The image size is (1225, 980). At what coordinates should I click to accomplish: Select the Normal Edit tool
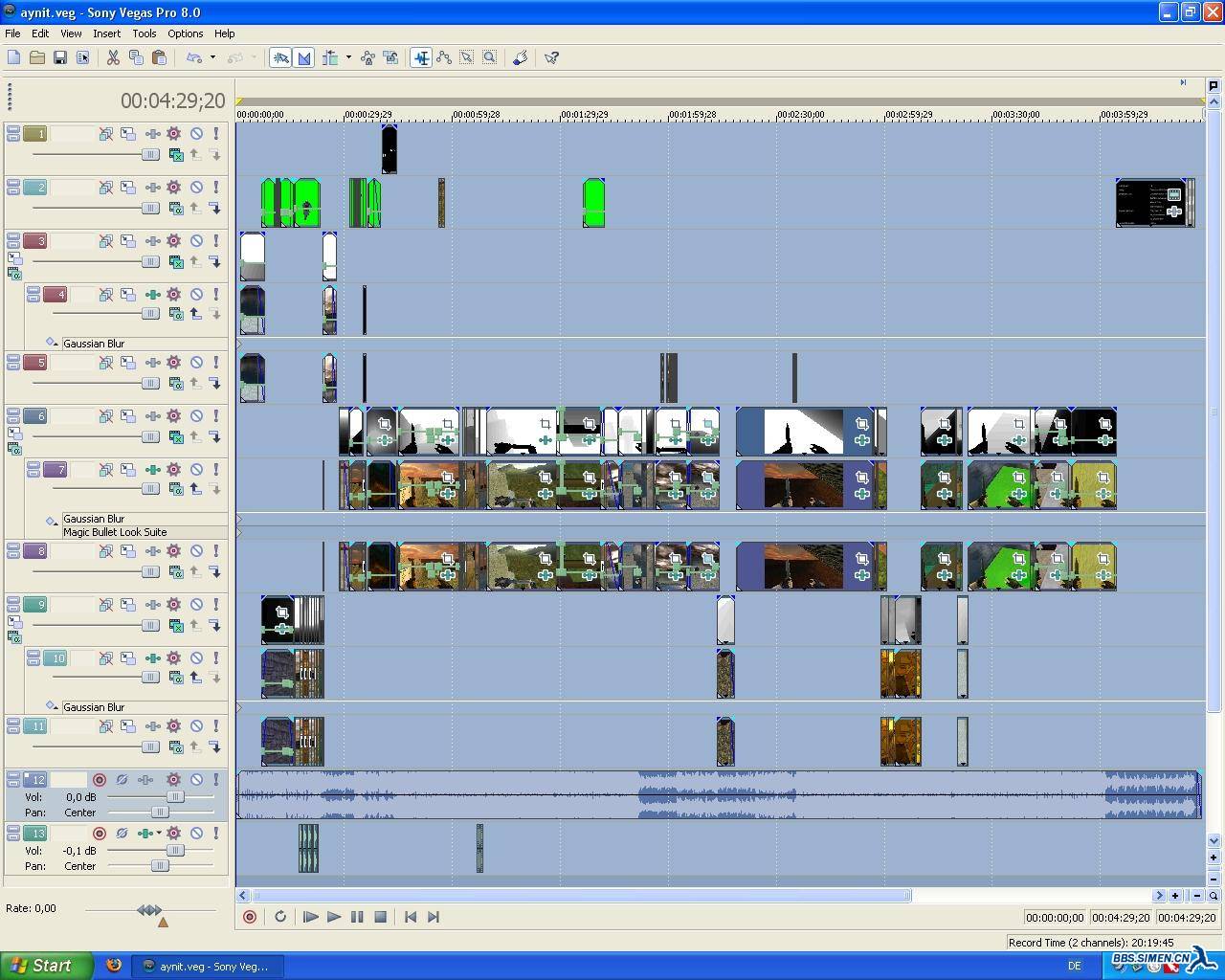coord(421,57)
